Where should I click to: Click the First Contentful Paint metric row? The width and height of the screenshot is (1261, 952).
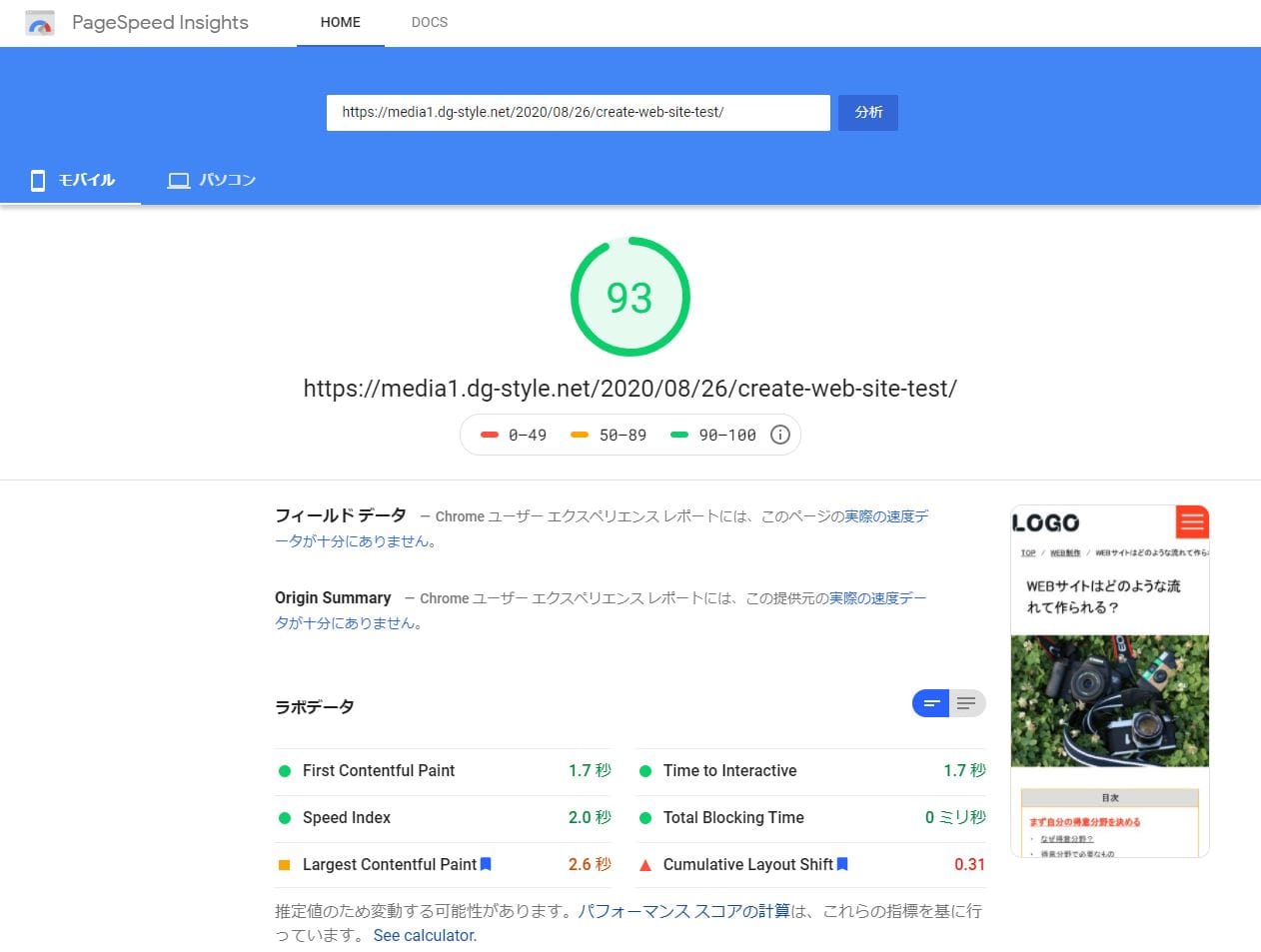(444, 770)
